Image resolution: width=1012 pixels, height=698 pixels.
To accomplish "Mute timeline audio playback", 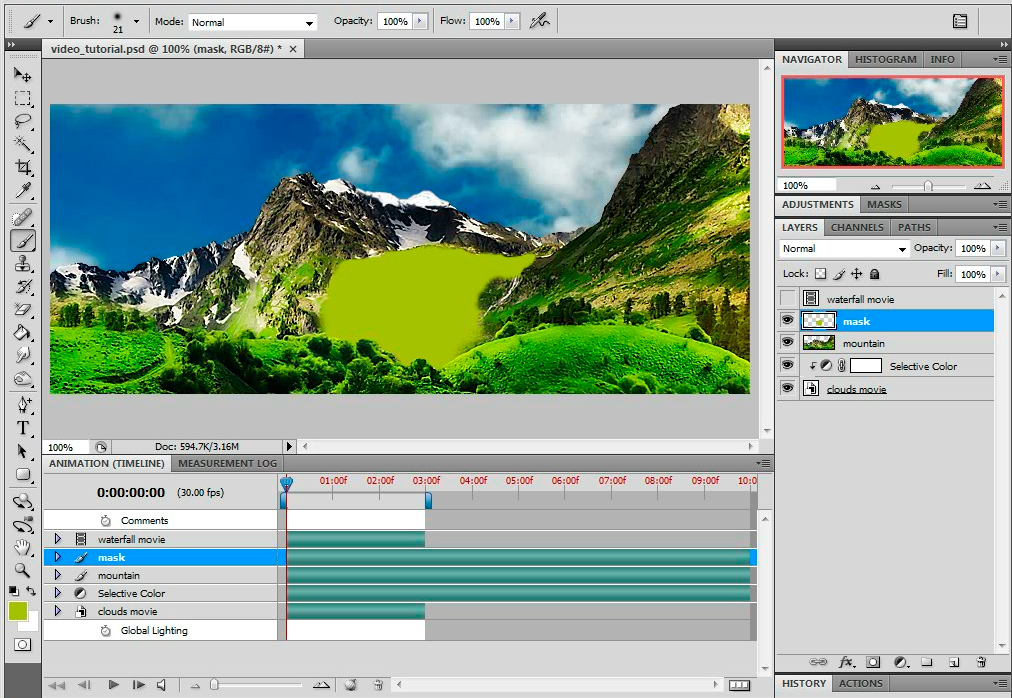I will 161,684.
